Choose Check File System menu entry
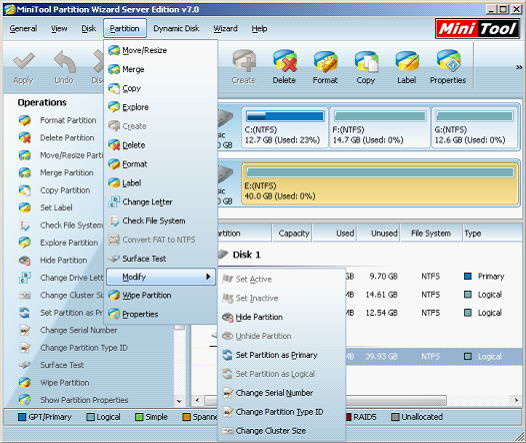The height and width of the screenshot is (443, 526). [161, 221]
